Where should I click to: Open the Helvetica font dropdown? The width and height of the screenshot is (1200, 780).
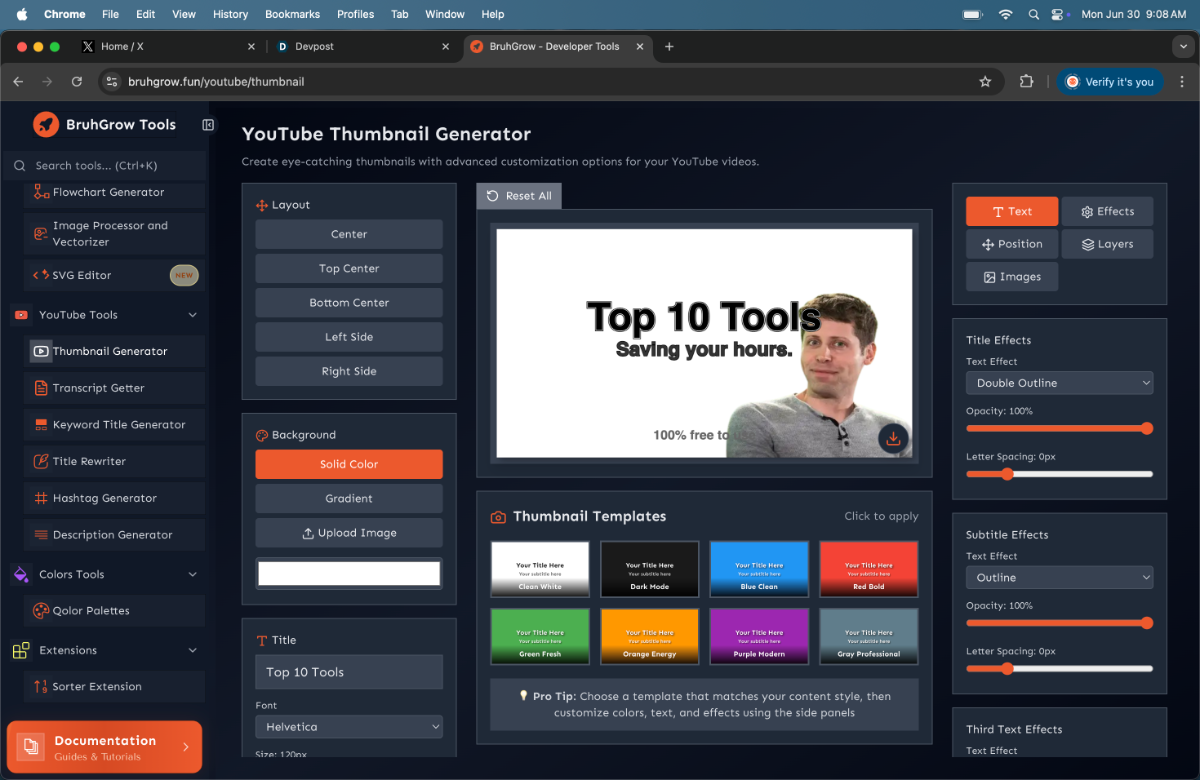[x=349, y=727]
